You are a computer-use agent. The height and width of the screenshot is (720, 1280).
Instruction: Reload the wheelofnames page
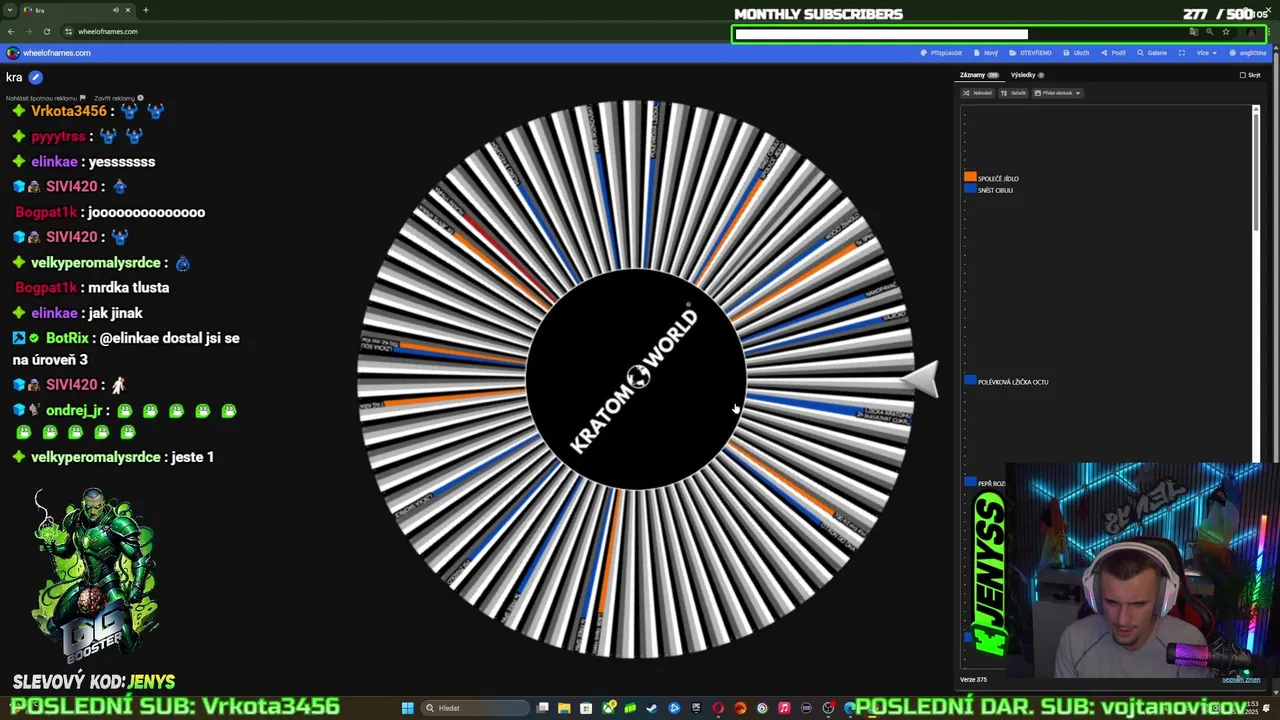pyautogui.click(x=46, y=31)
